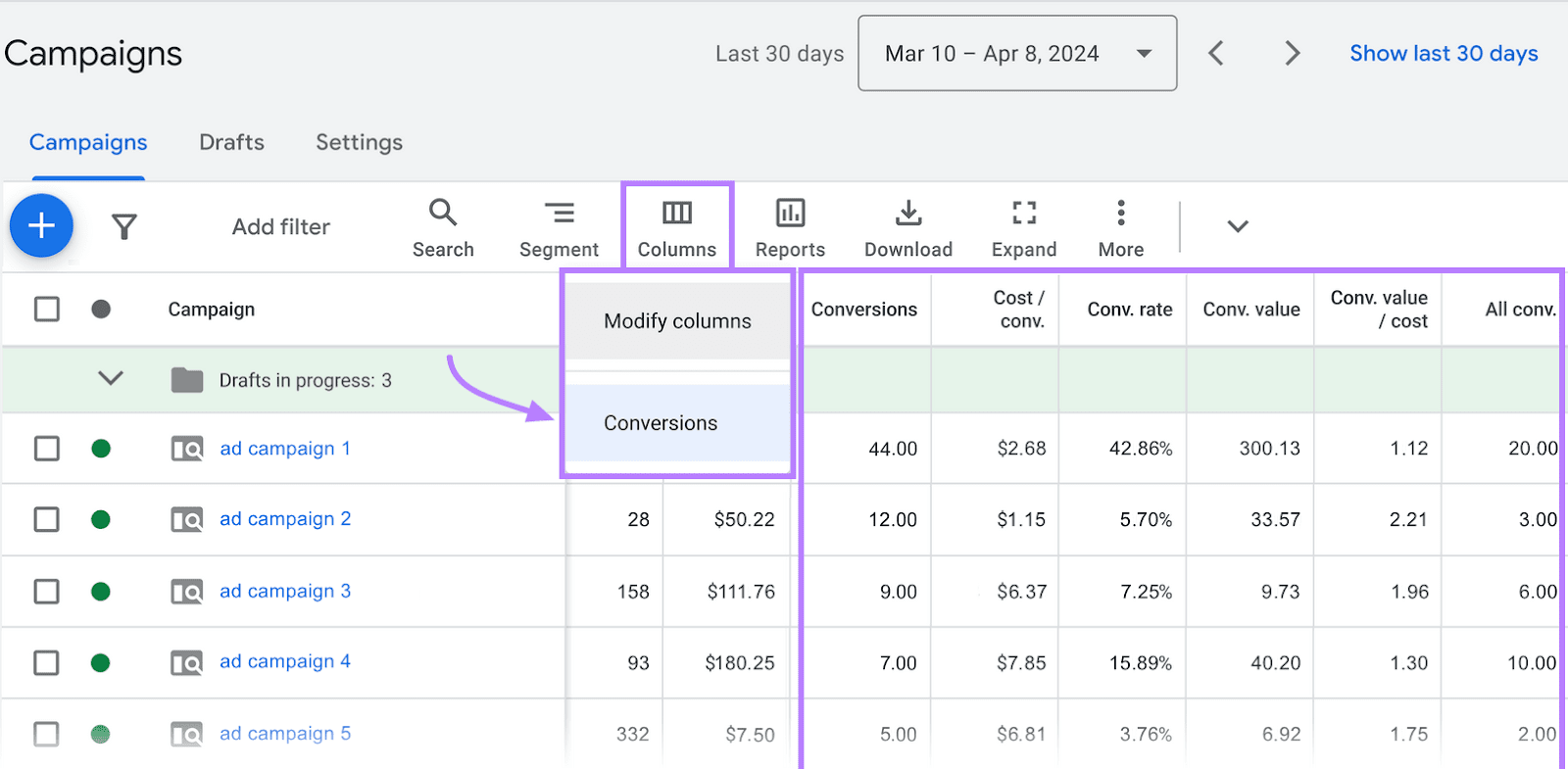1568x769 pixels.
Task: Expand the toolbar collapse chevron
Action: click(1238, 226)
